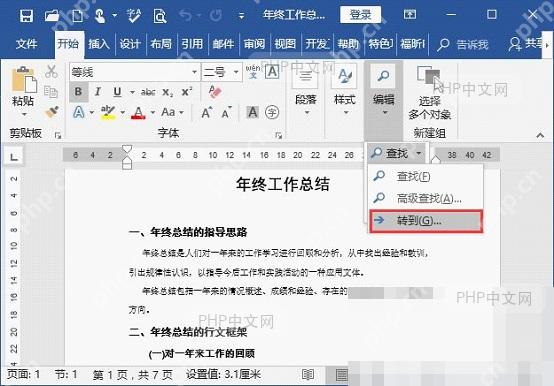Open the font size 二号 dropdown
This screenshot has height=386, width=554.
(236, 72)
